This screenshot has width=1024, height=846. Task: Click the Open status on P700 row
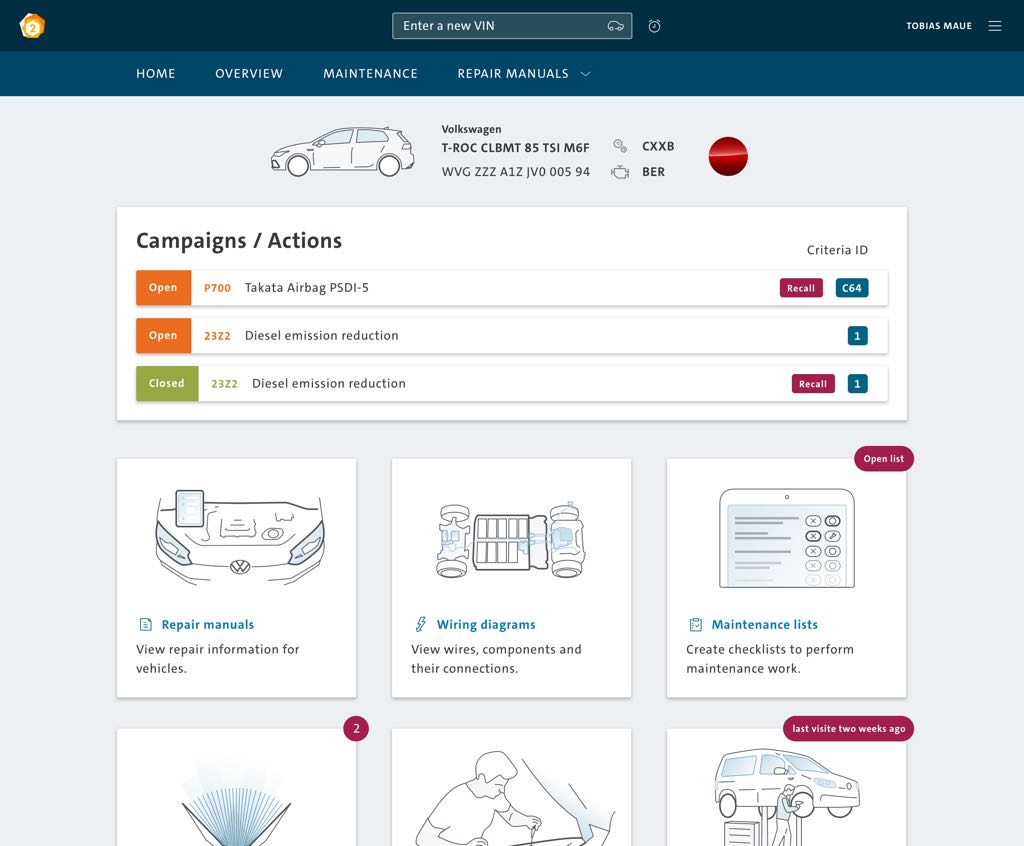point(163,287)
